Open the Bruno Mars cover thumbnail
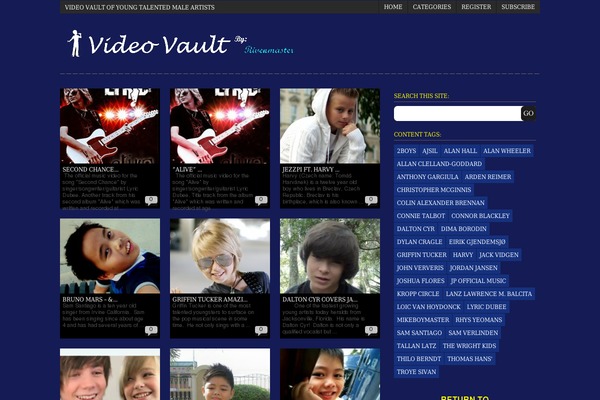The image size is (600, 400). coord(110,256)
